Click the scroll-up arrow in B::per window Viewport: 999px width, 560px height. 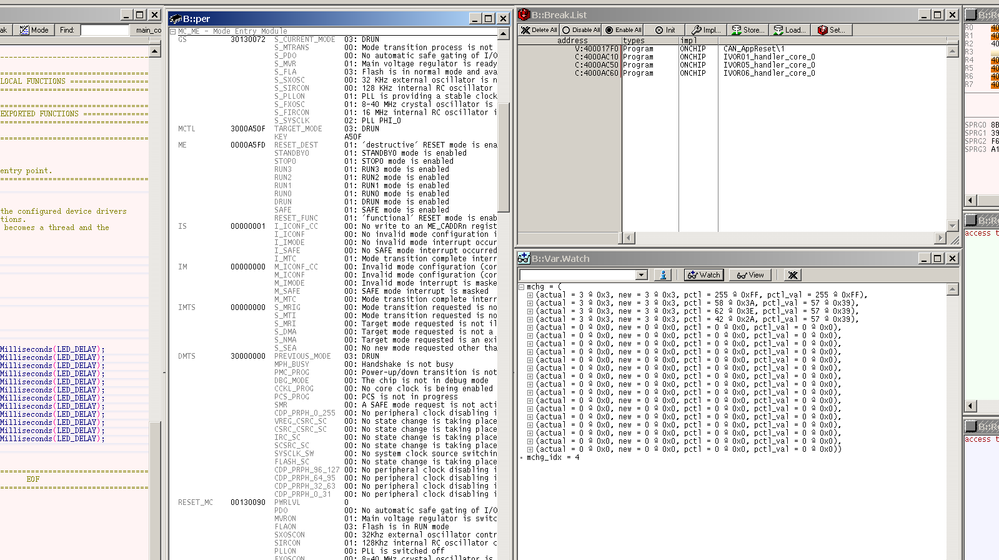click(503, 34)
